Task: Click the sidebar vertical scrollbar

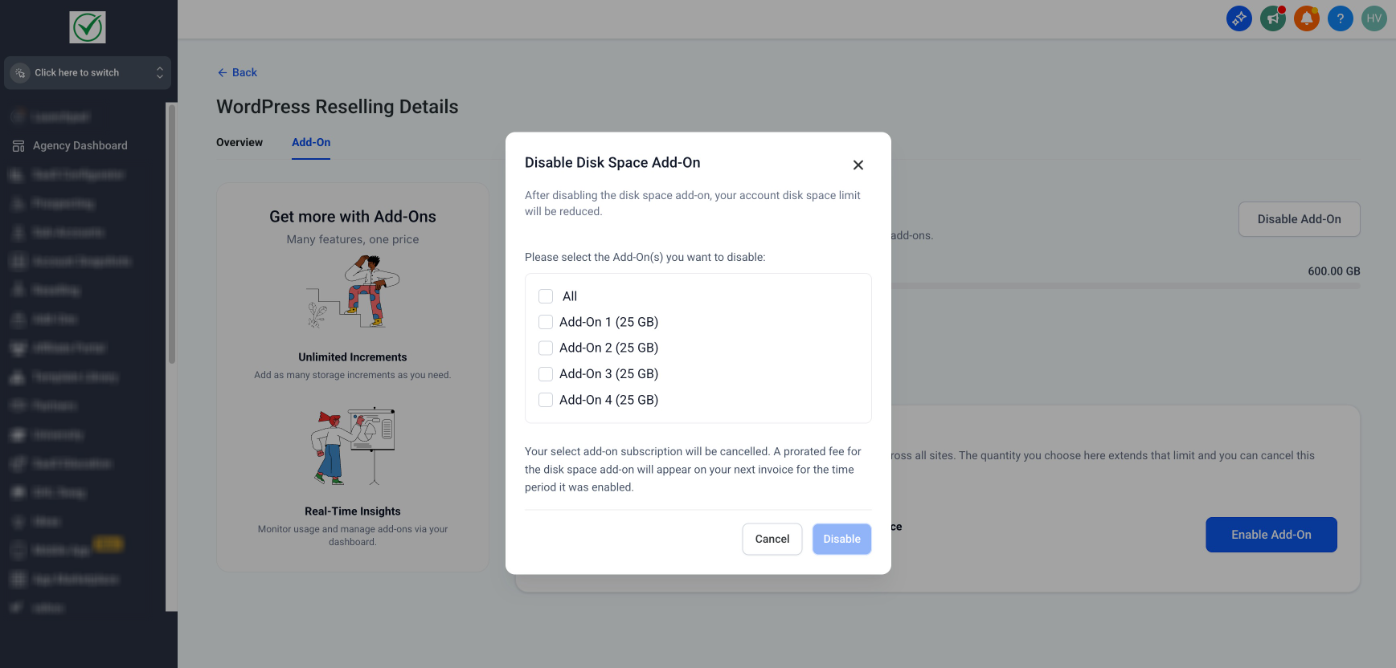Action: [171, 233]
